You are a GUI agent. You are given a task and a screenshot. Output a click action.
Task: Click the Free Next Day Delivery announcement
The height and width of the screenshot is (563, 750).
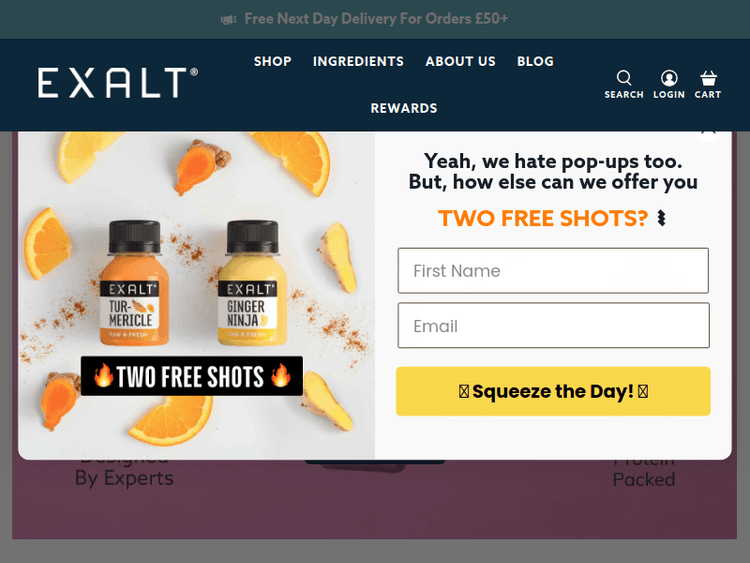pyautogui.click(x=376, y=19)
